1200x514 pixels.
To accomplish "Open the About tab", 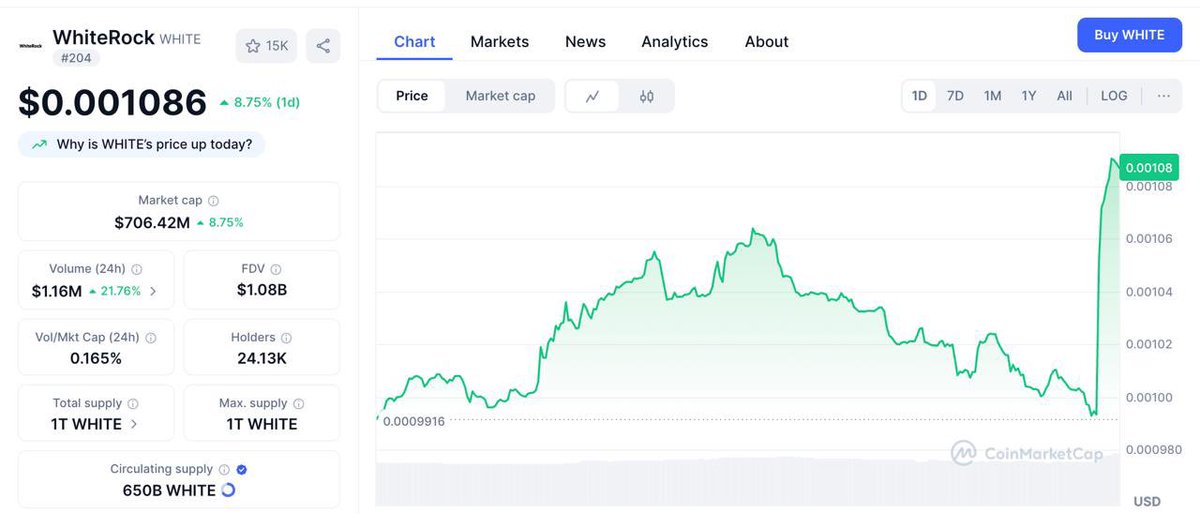I will point(767,42).
